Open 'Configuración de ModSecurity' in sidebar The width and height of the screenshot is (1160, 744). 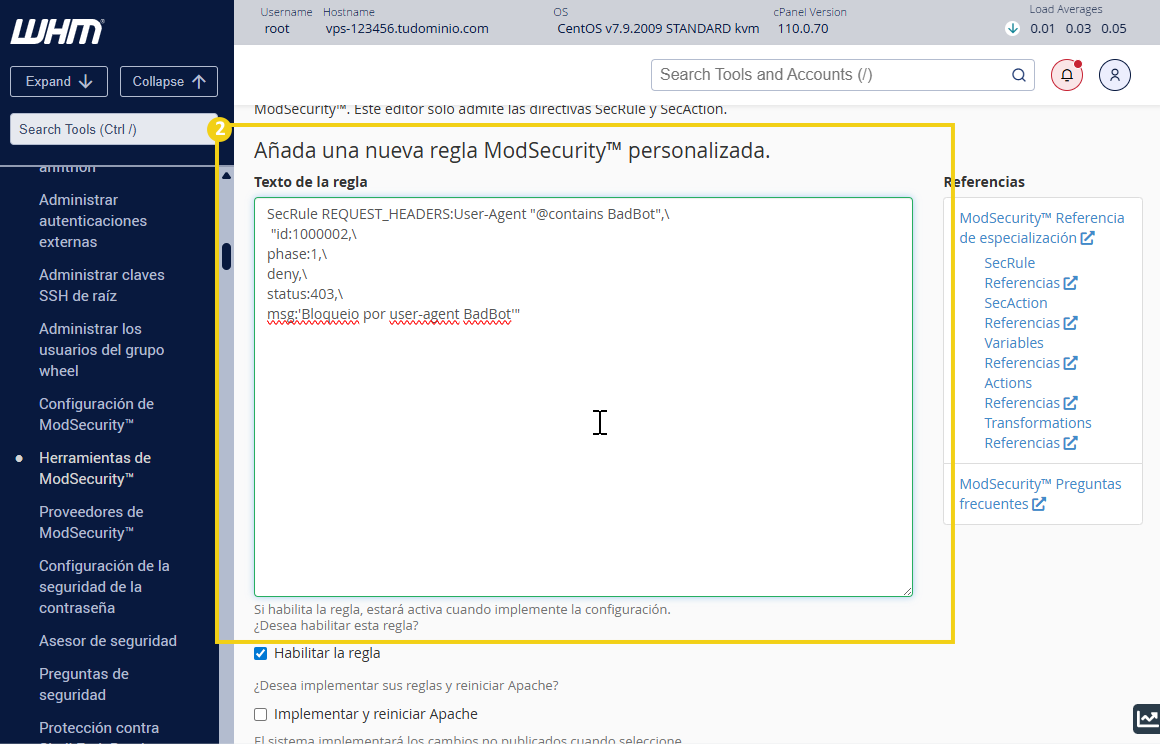[x=97, y=414]
